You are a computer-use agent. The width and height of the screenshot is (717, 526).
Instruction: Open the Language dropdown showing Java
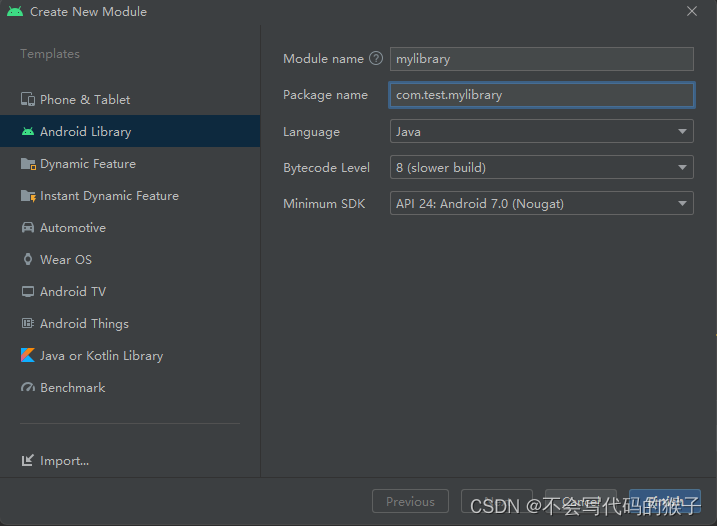541,131
